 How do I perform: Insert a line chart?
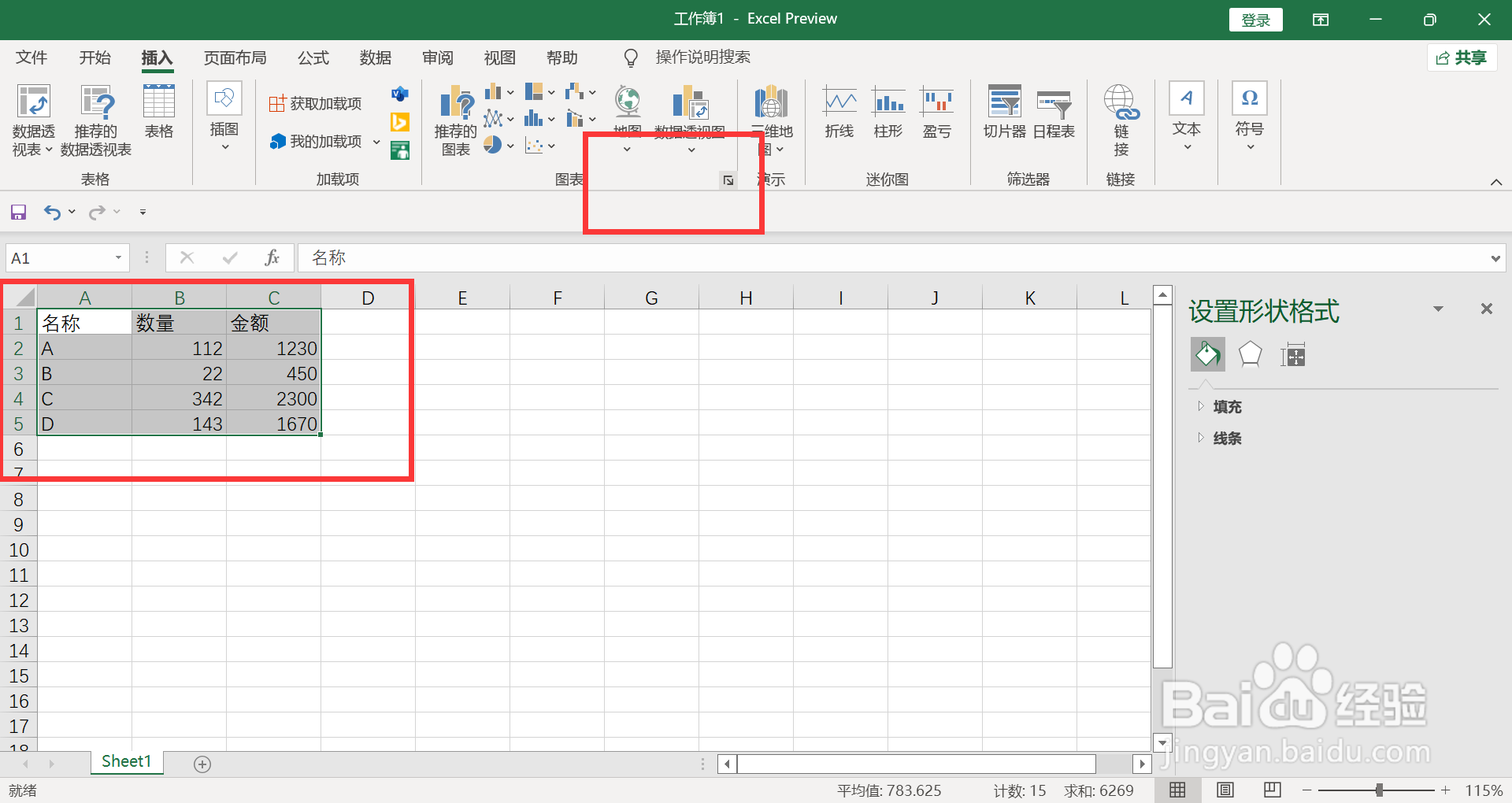(x=494, y=119)
